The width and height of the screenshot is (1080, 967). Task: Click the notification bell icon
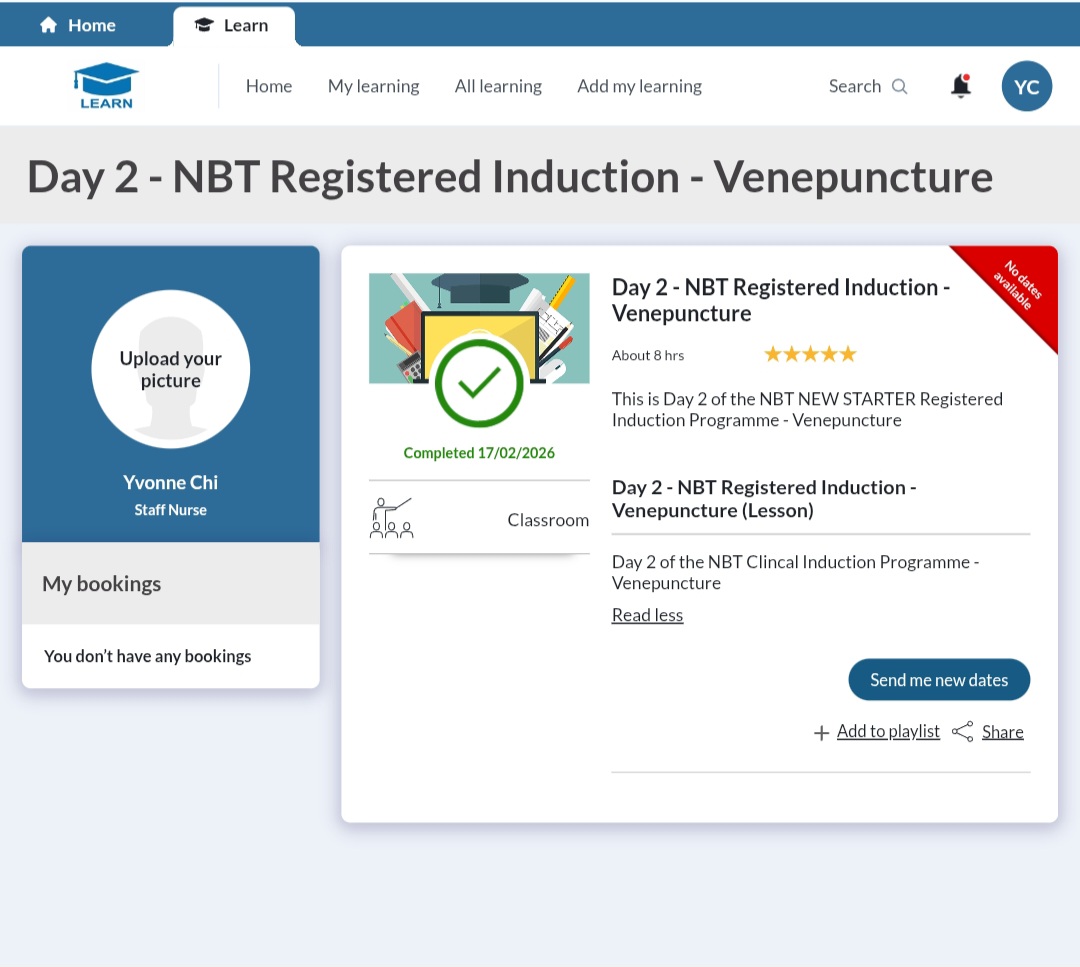pyautogui.click(x=960, y=86)
